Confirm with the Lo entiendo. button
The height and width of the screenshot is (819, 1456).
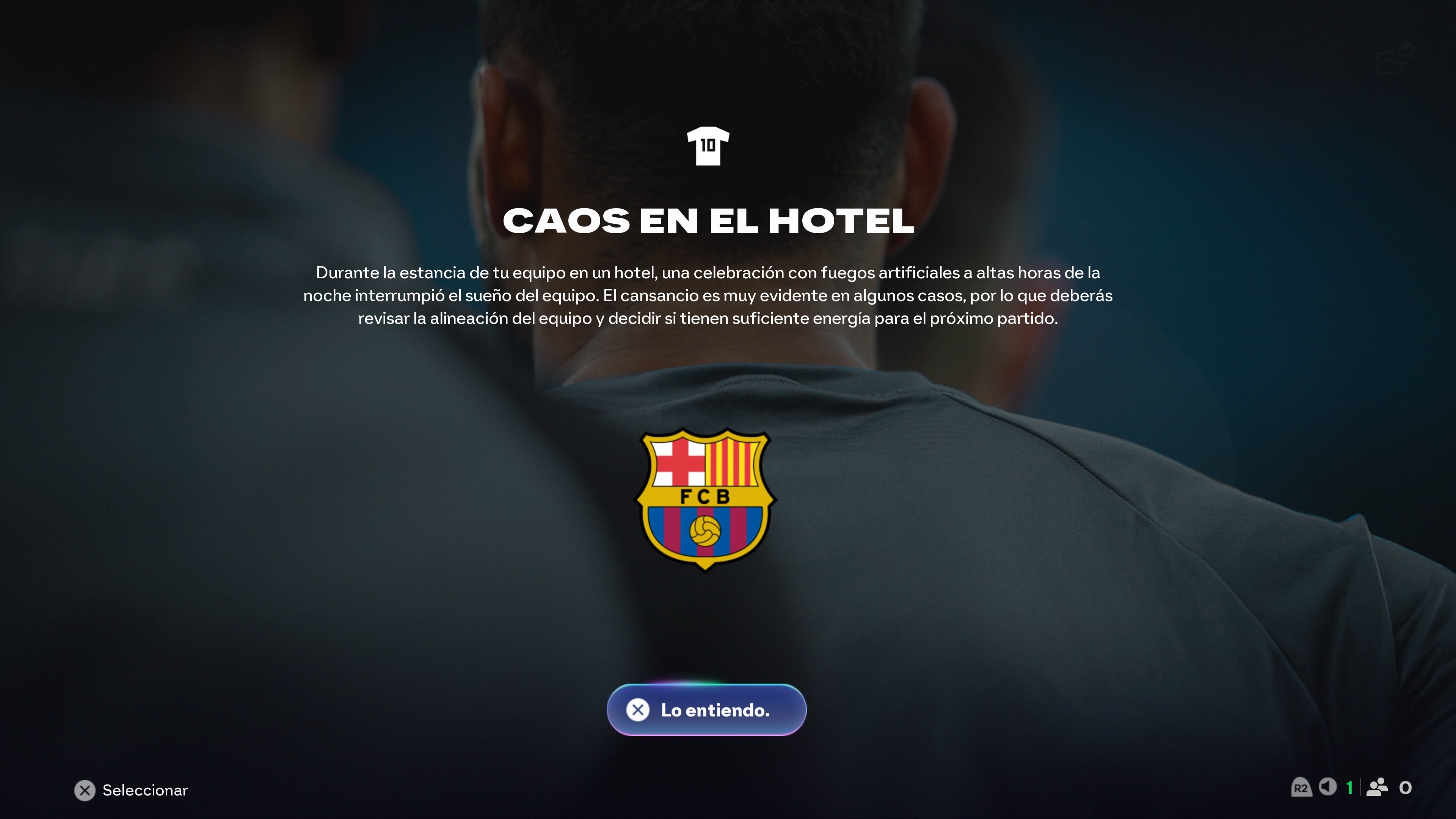(x=706, y=710)
